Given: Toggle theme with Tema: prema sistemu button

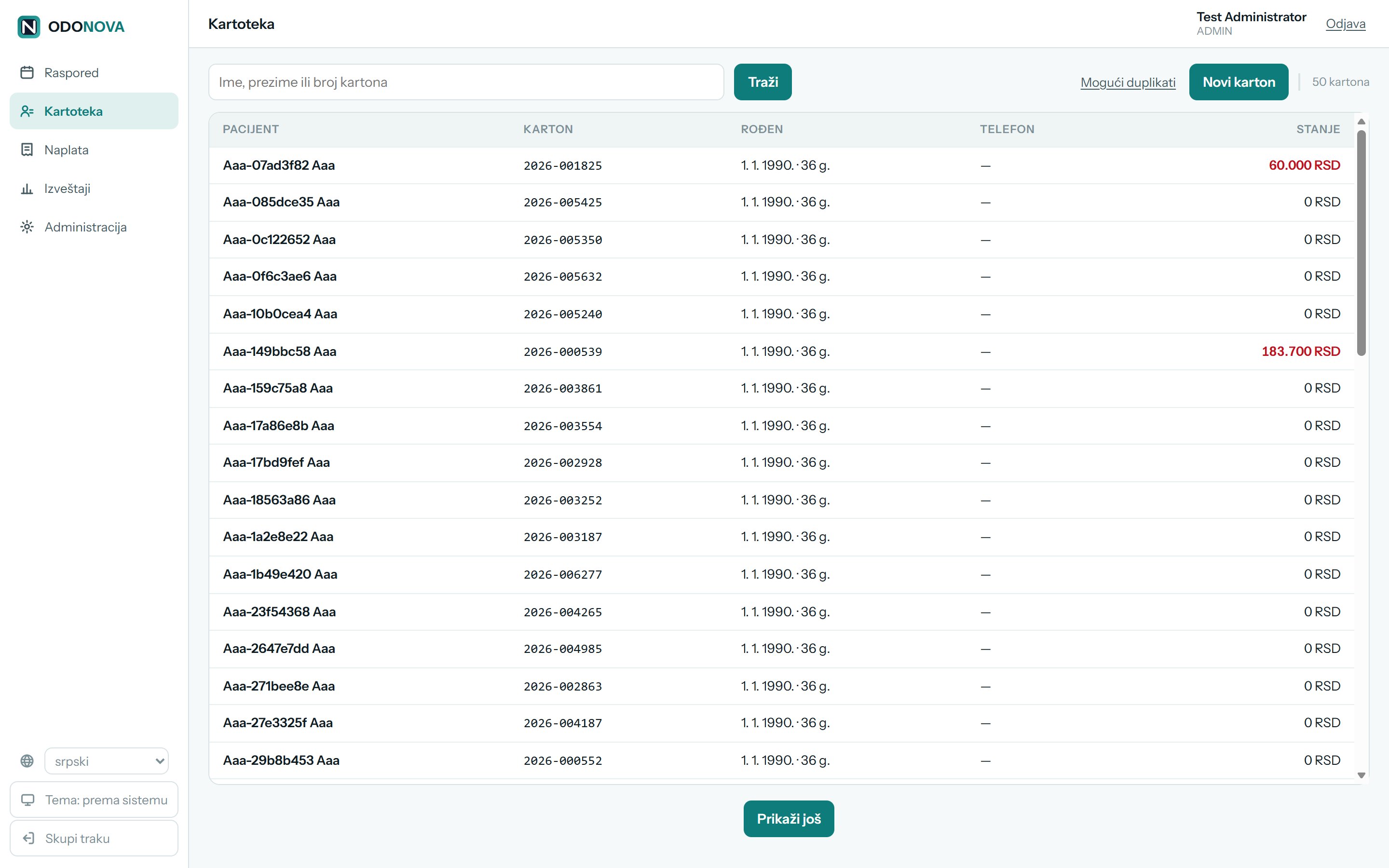Looking at the screenshot, I should click(x=94, y=800).
